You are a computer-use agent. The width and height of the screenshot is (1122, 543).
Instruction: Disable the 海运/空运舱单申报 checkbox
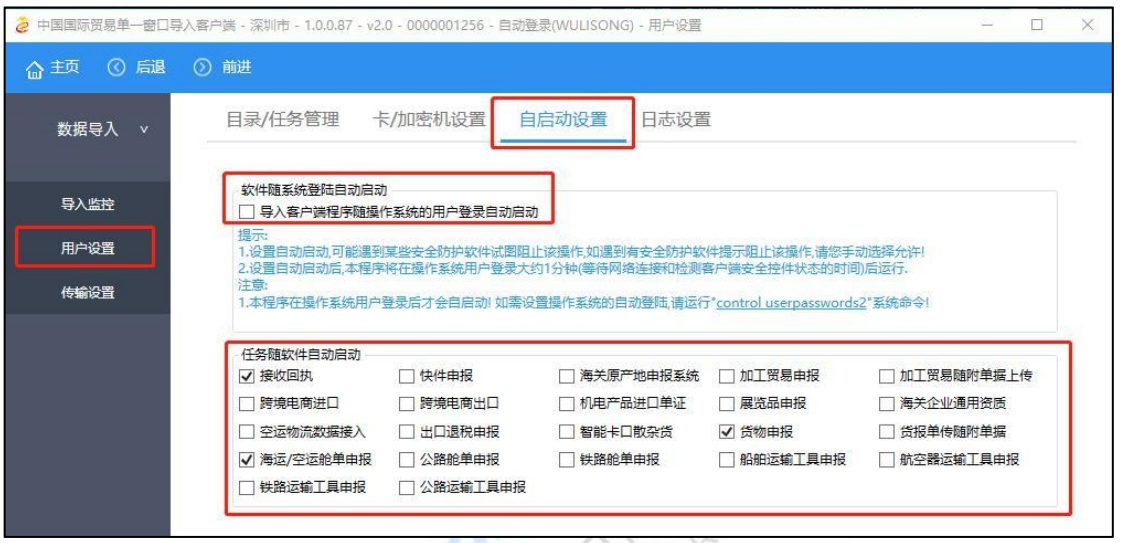247,460
